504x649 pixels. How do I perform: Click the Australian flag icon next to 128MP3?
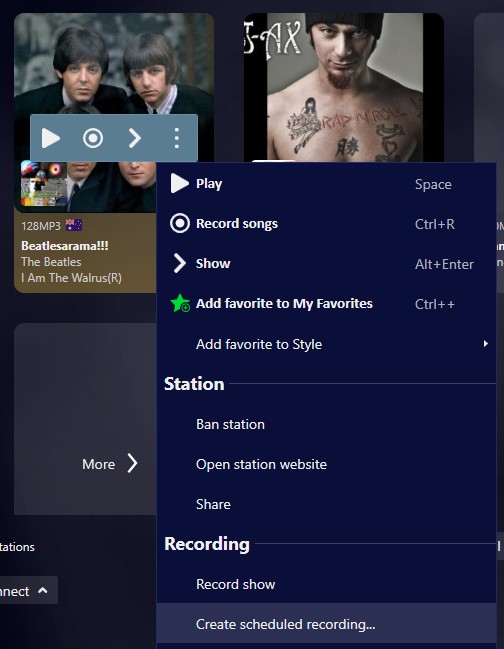(74, 225)
